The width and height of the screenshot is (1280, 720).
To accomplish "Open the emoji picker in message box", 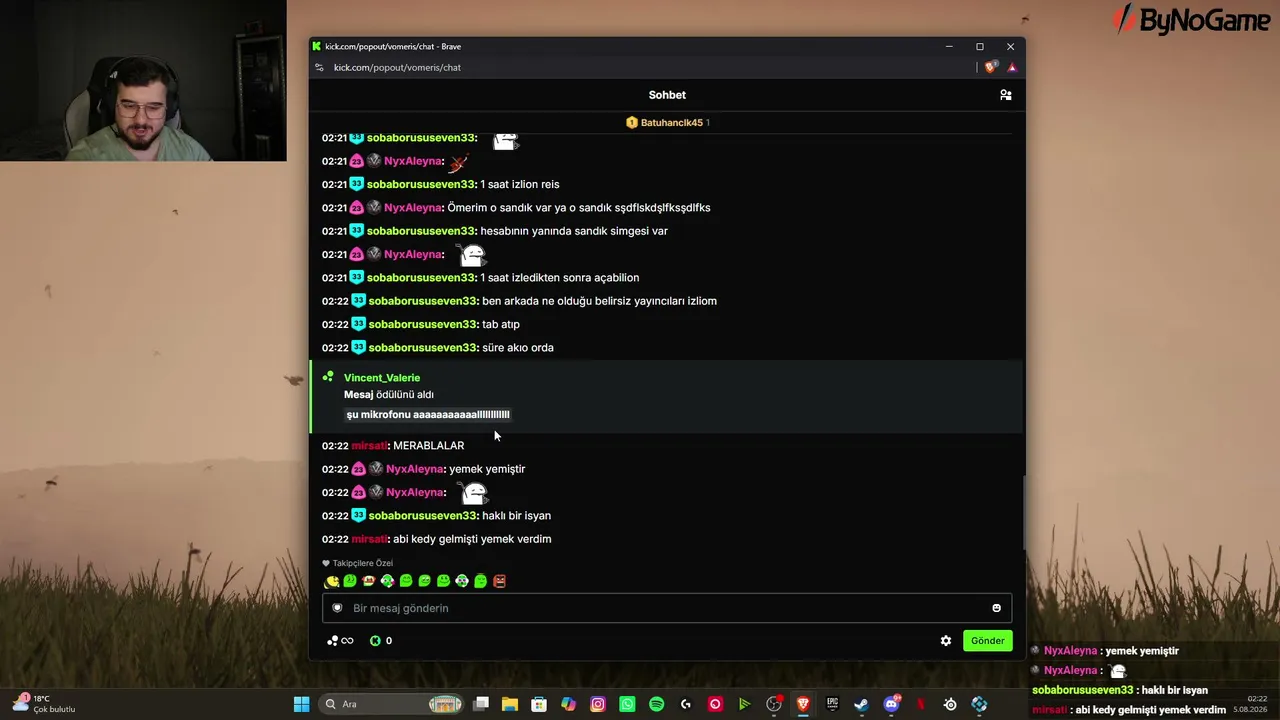I will (996, 608).
